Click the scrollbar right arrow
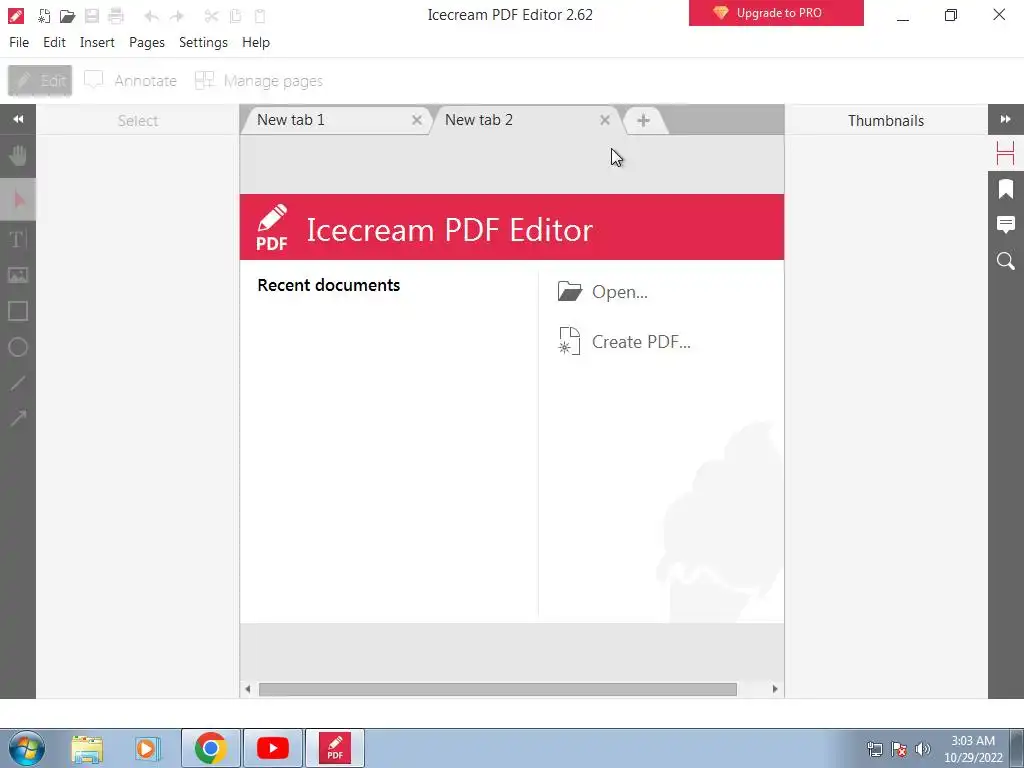 coord(775,689)
